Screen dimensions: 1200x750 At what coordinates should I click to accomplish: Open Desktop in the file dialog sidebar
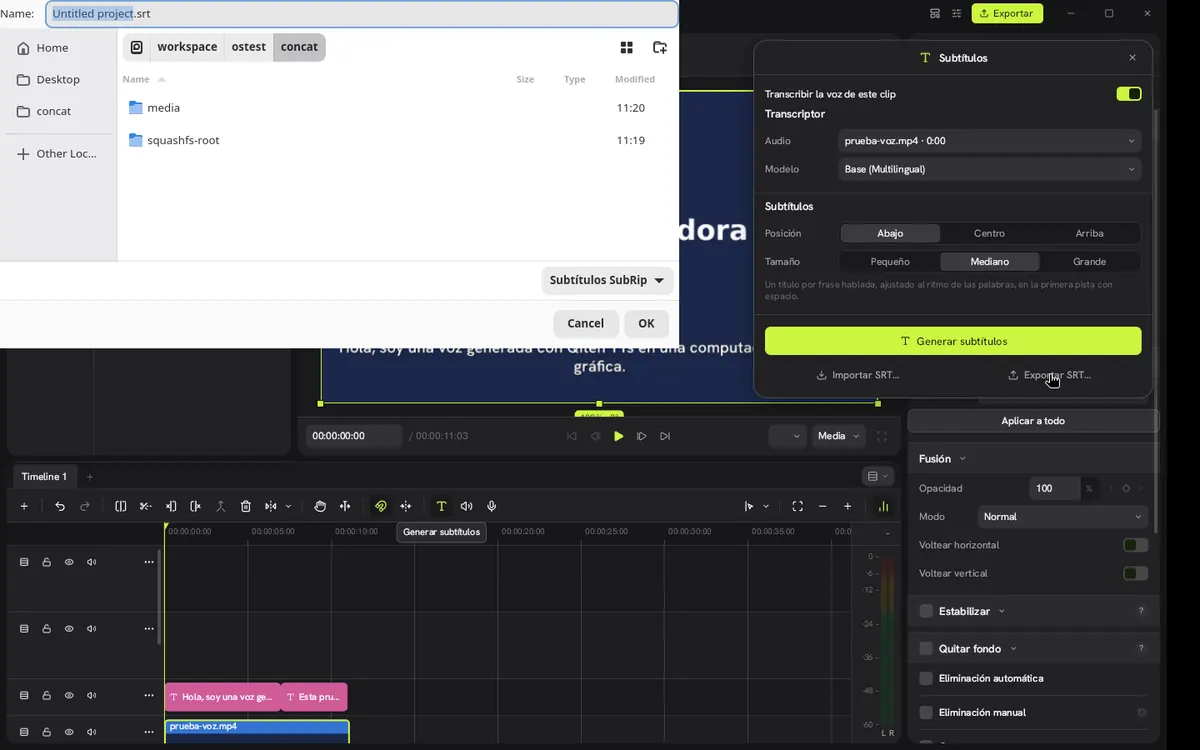pos(58,79)
